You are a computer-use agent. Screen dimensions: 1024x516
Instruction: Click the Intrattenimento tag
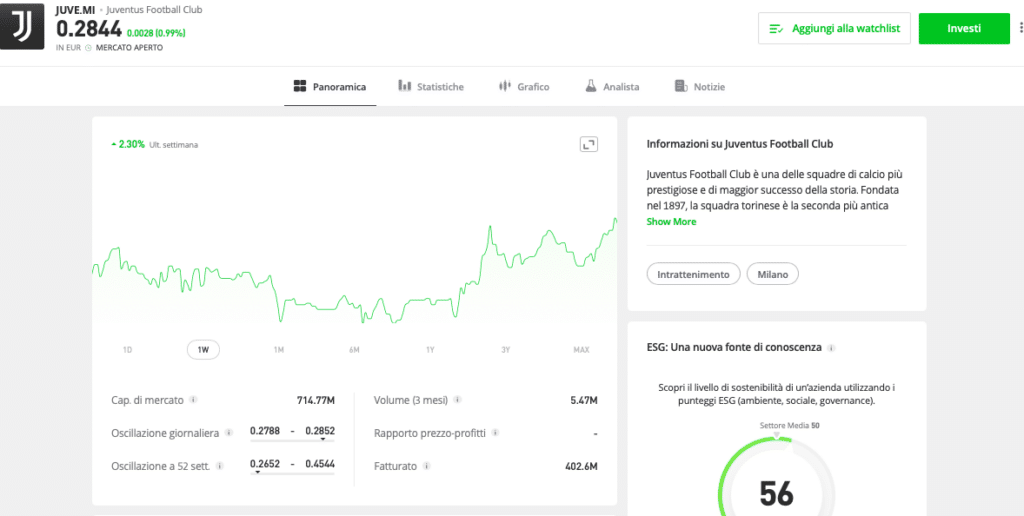click(693, 274)
